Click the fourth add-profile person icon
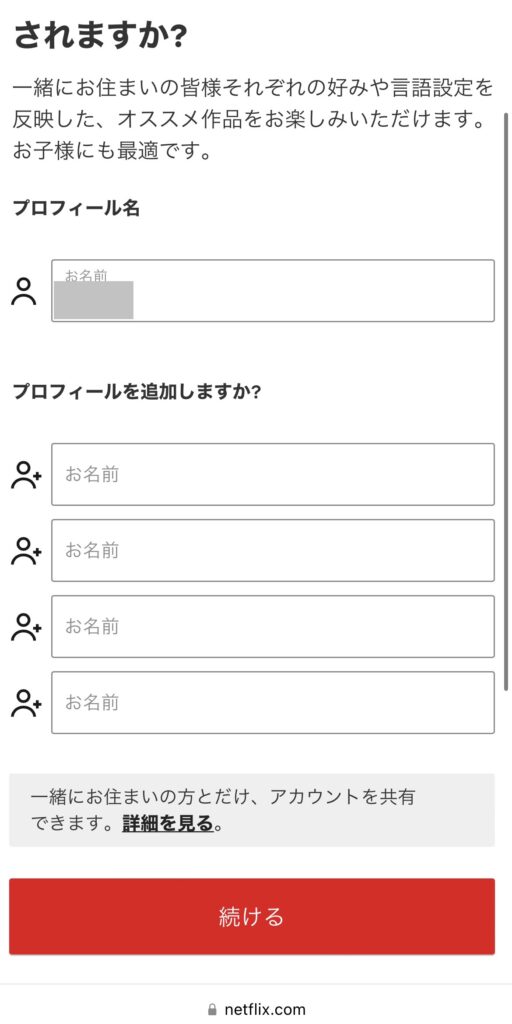This screenshot has width=512, height=1024. pos(26,703)
